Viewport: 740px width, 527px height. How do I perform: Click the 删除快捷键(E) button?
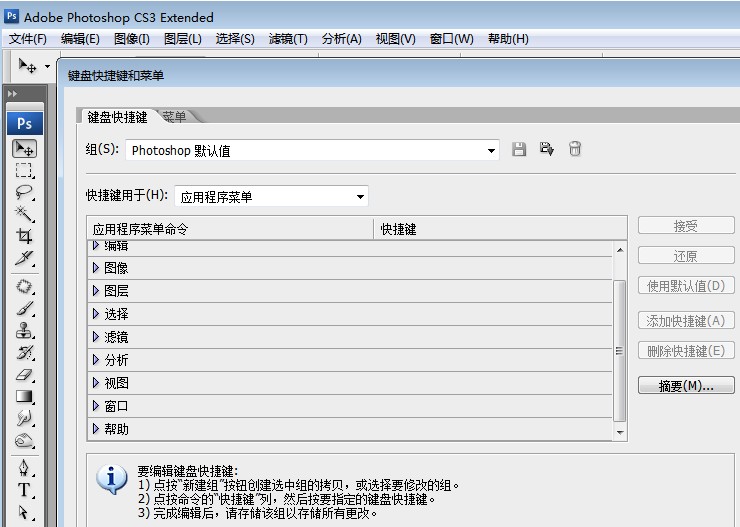pos(686,351)
